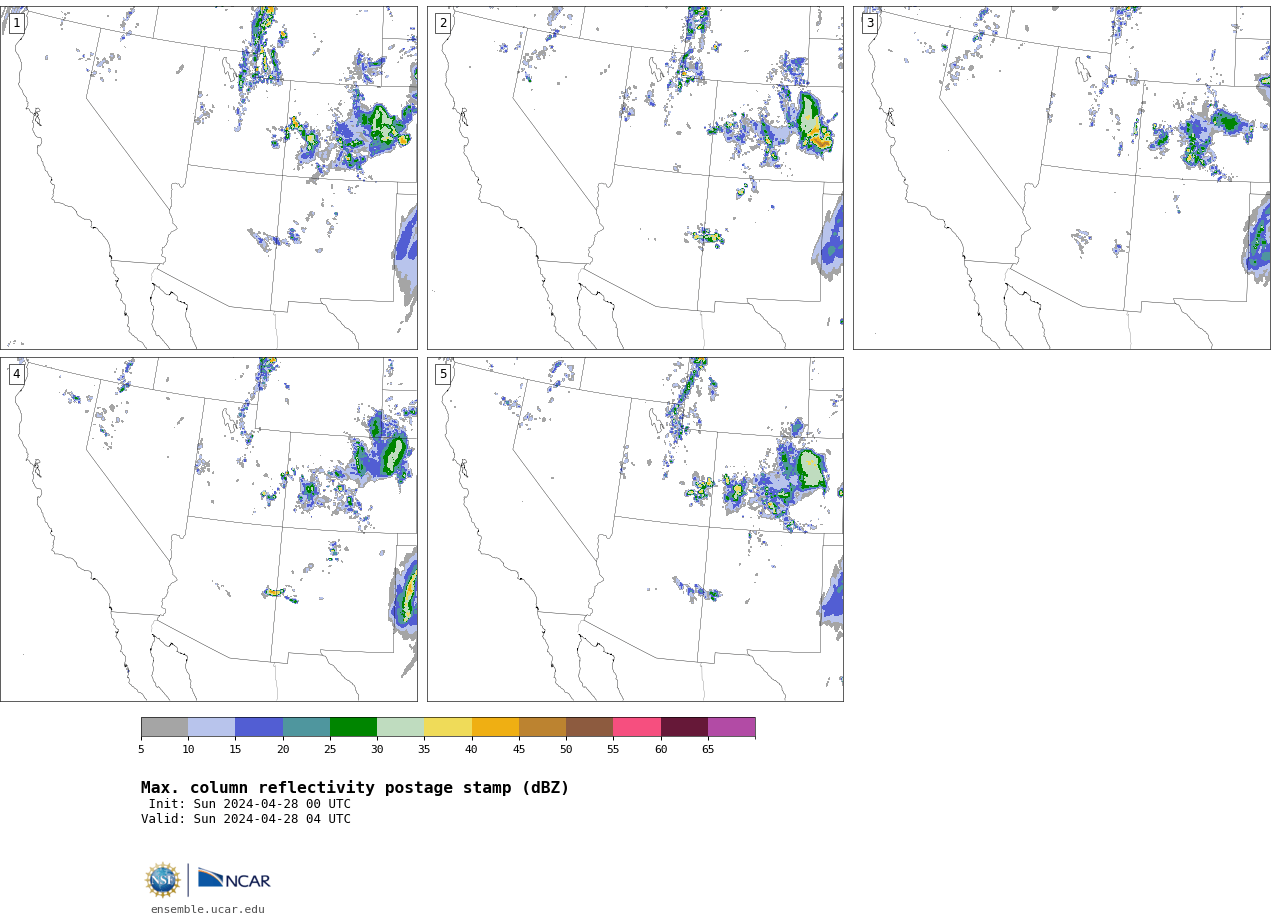
Task: Click the panel number 4 label box
Action: pyautogui.click(x=16, y=374)
